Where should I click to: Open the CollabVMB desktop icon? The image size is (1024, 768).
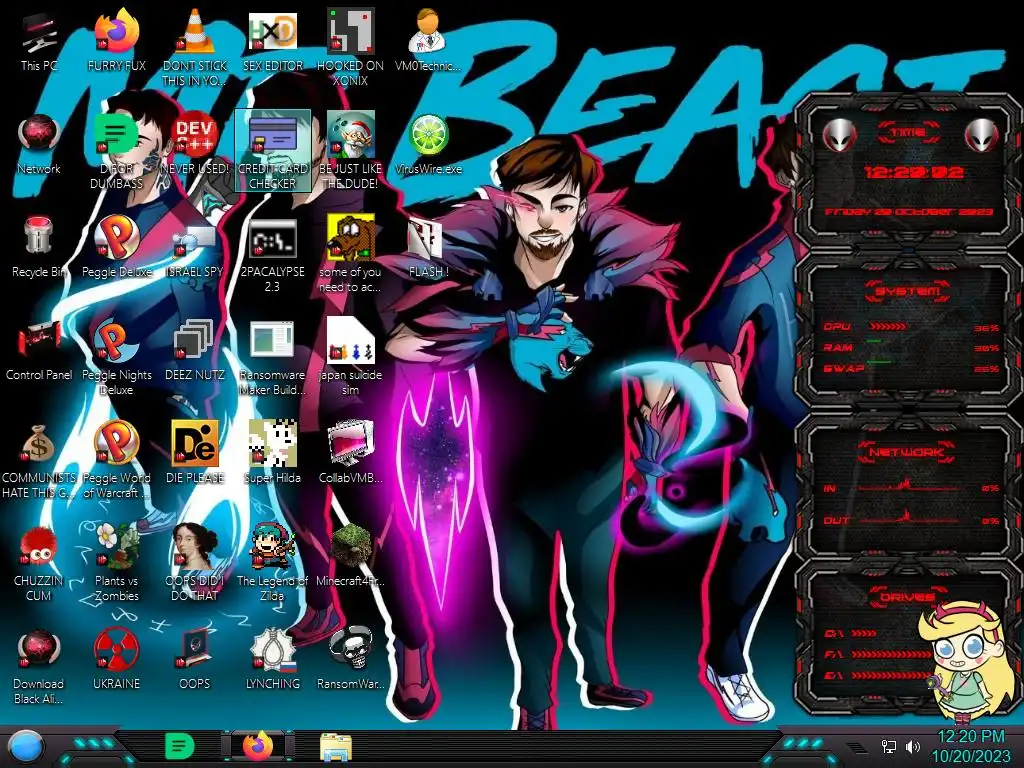[350, 453]
